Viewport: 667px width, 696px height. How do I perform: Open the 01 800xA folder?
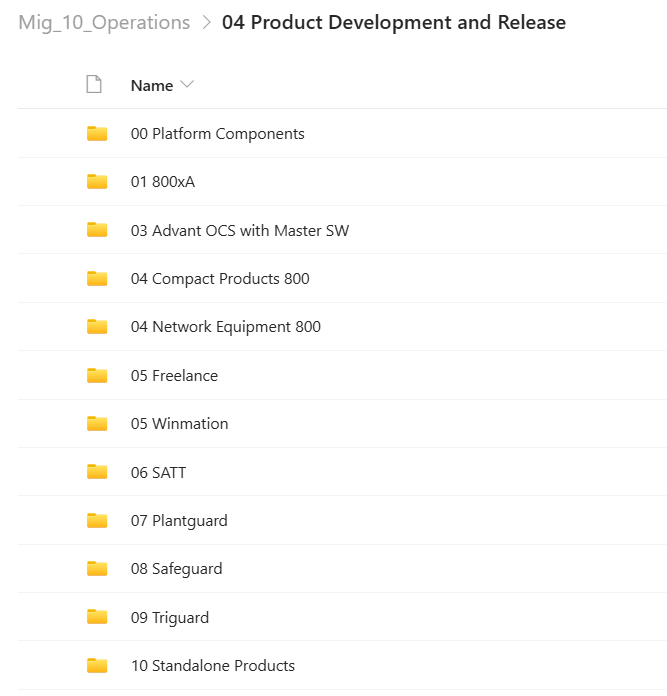pos(163,182)
